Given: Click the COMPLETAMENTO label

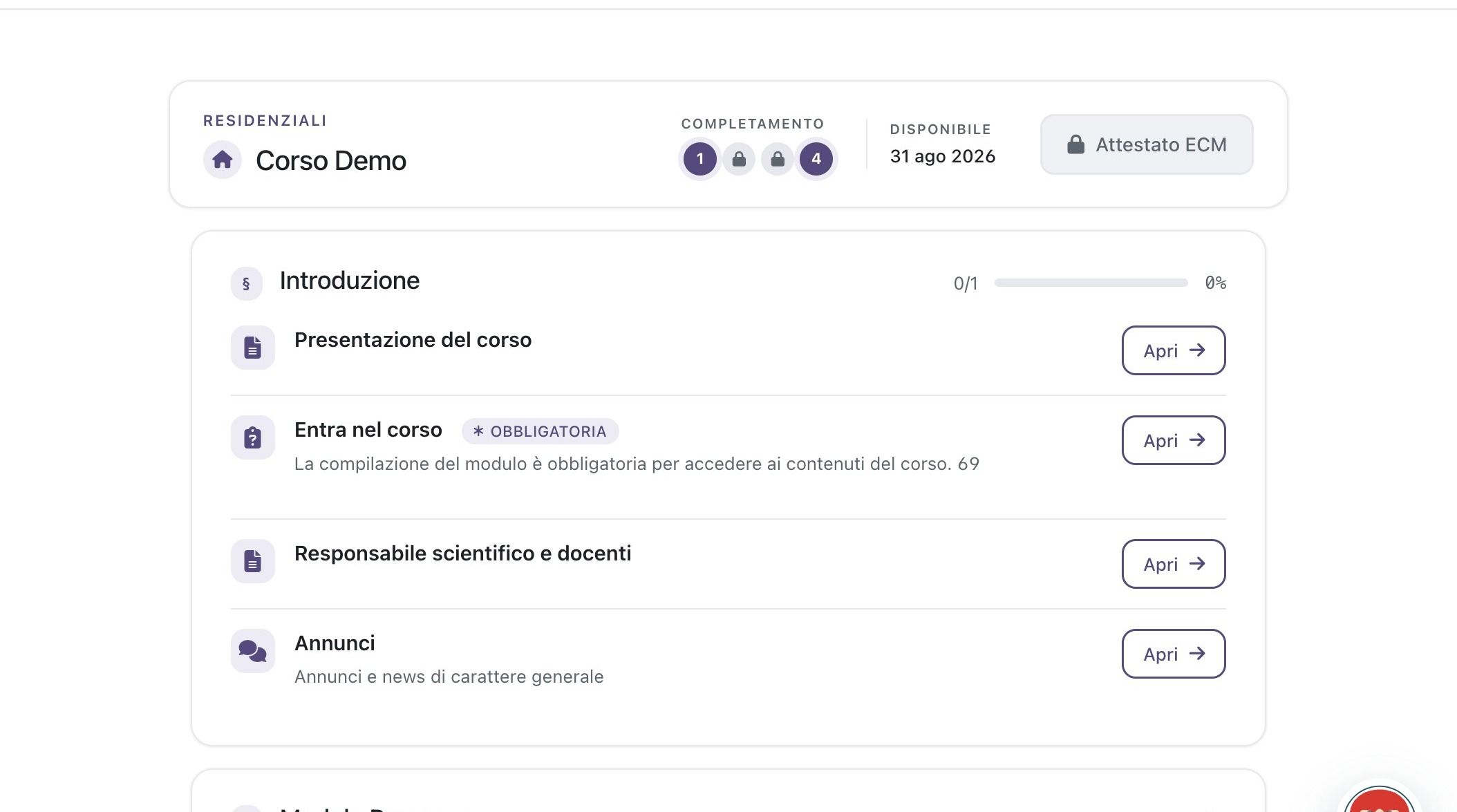Looking at the screenshot, I should [753, 124].
